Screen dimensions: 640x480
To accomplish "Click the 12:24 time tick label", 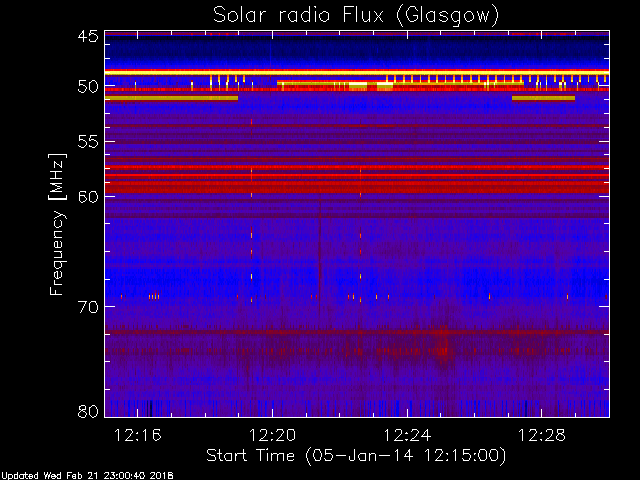I will pyautogui.click(x=407, y=436).
